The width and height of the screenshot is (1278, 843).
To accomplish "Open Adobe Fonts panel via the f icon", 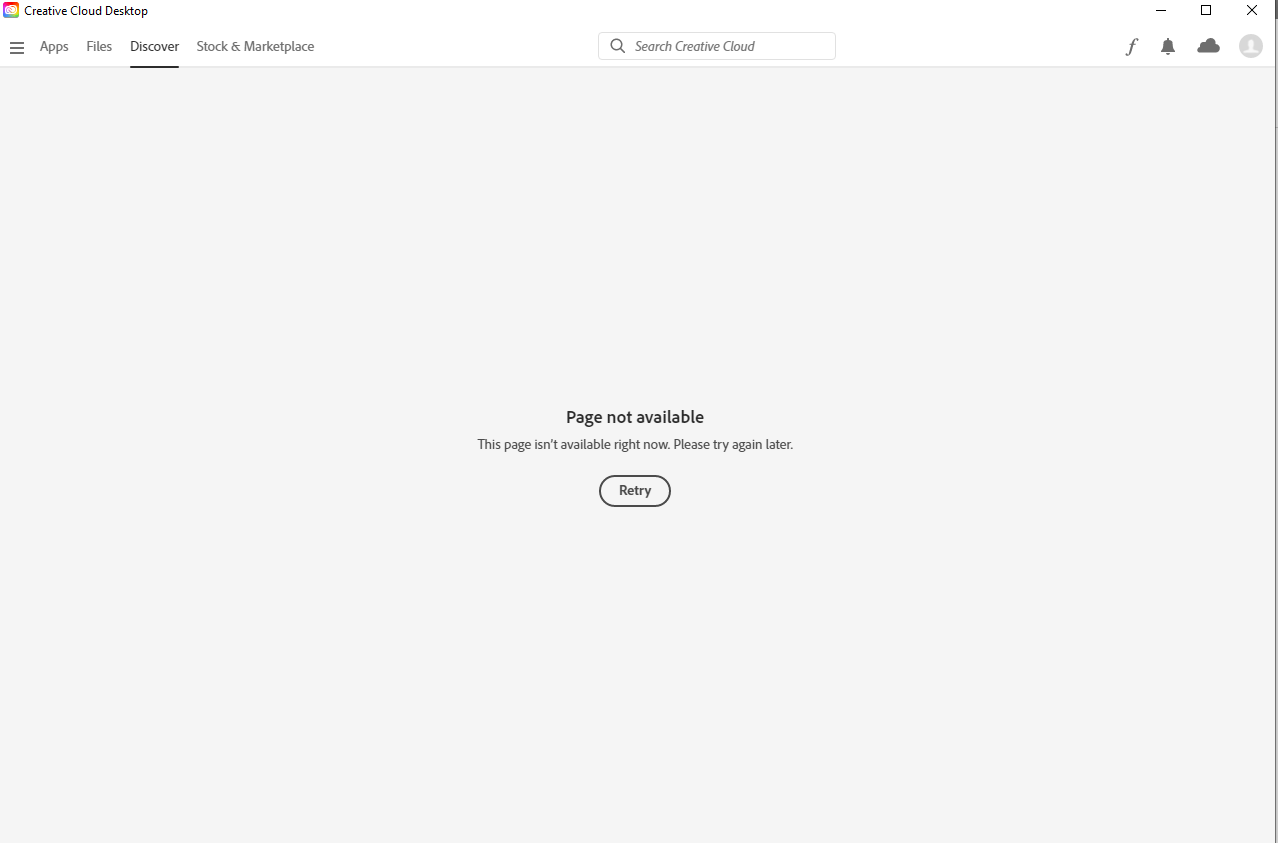I will click(1131, 46).
